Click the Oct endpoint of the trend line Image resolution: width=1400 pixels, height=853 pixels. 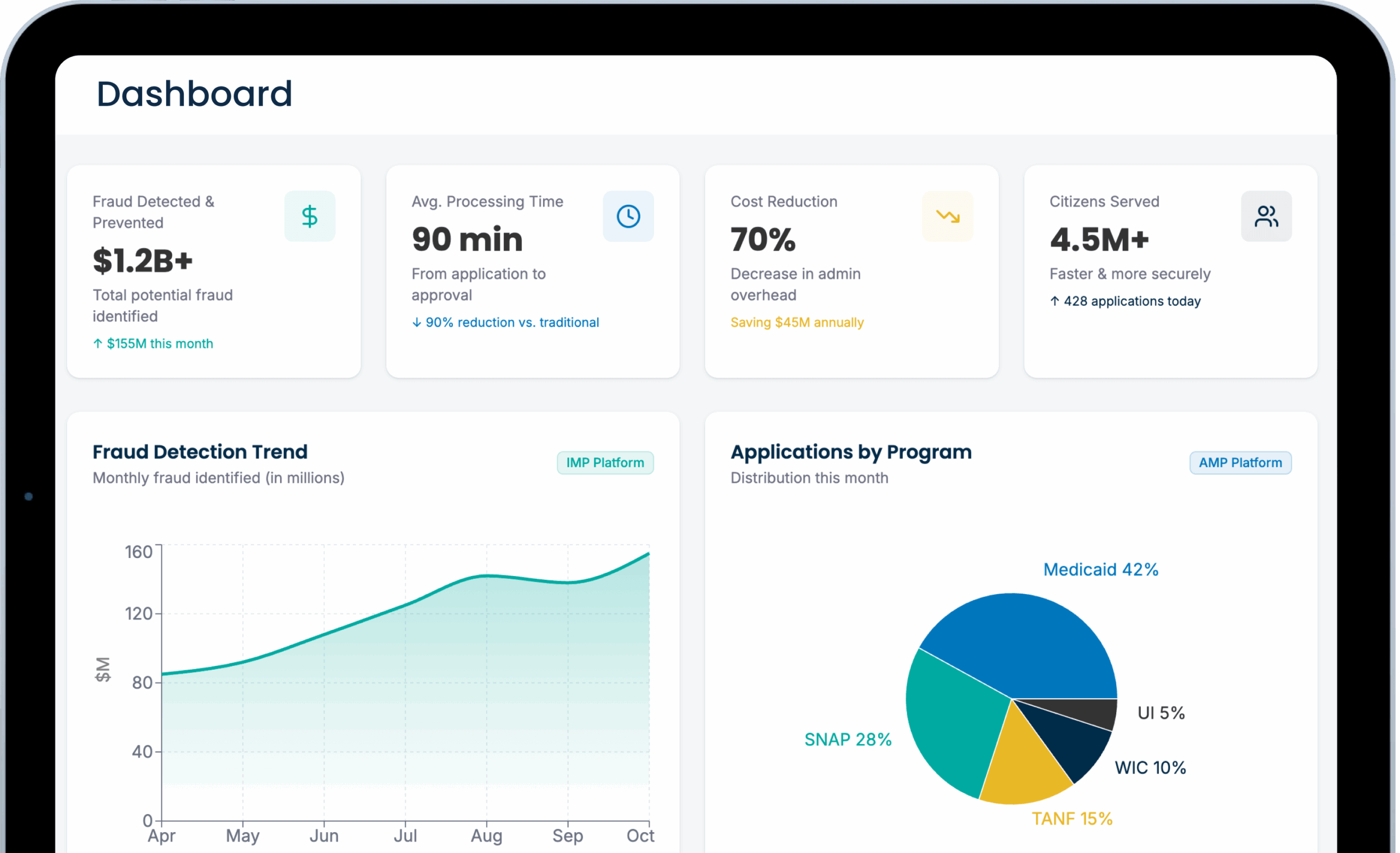pyautogui.click(x=648, y=554)
